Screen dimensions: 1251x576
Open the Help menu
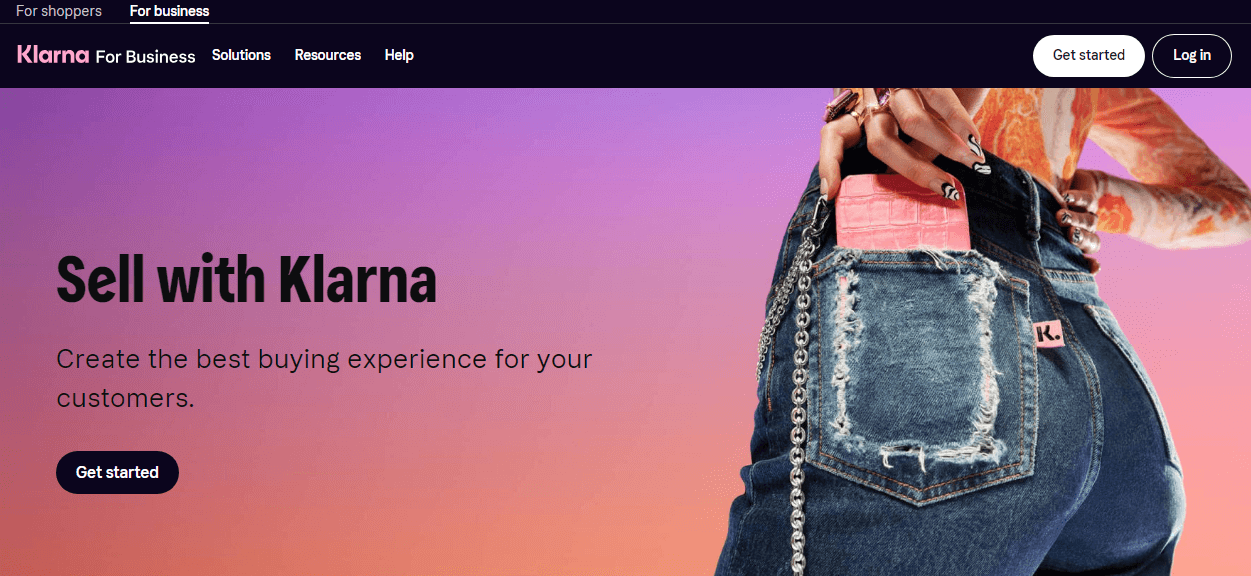coord(399,55)
